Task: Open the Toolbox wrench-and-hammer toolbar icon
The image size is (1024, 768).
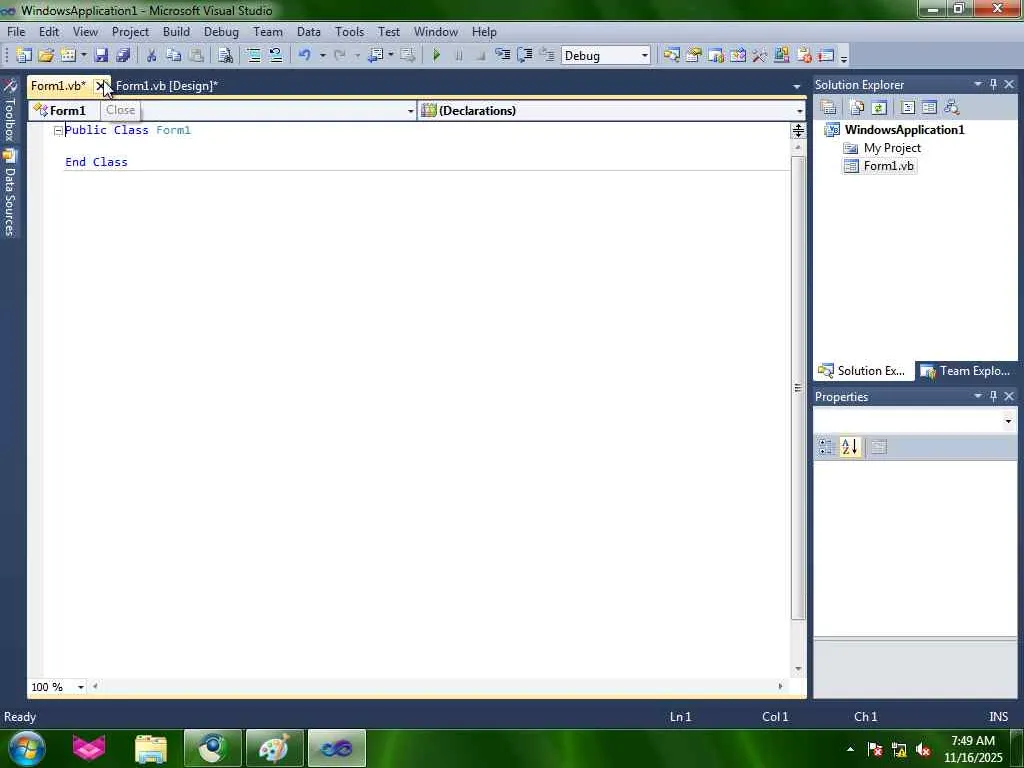Action: coord(760,56)
